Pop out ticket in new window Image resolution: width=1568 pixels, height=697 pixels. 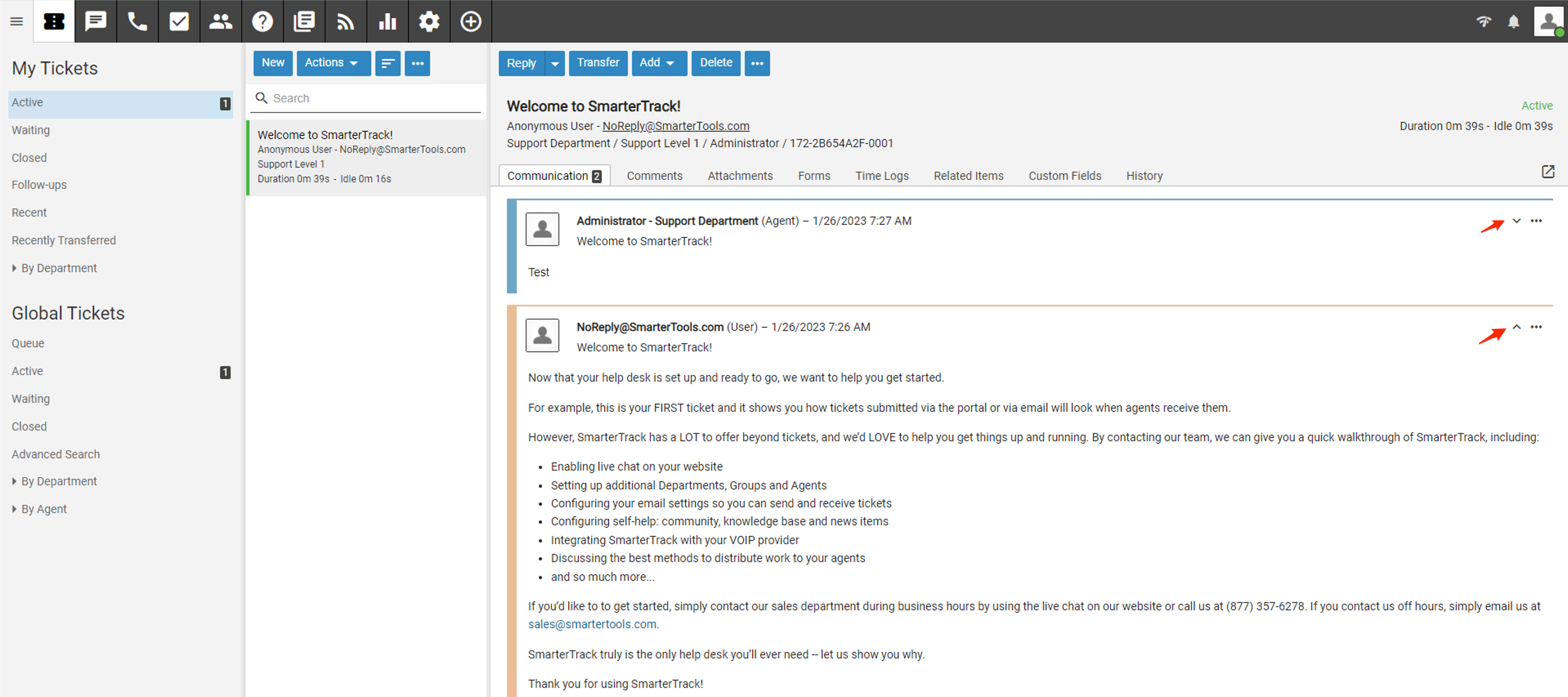click(1548, 172)
